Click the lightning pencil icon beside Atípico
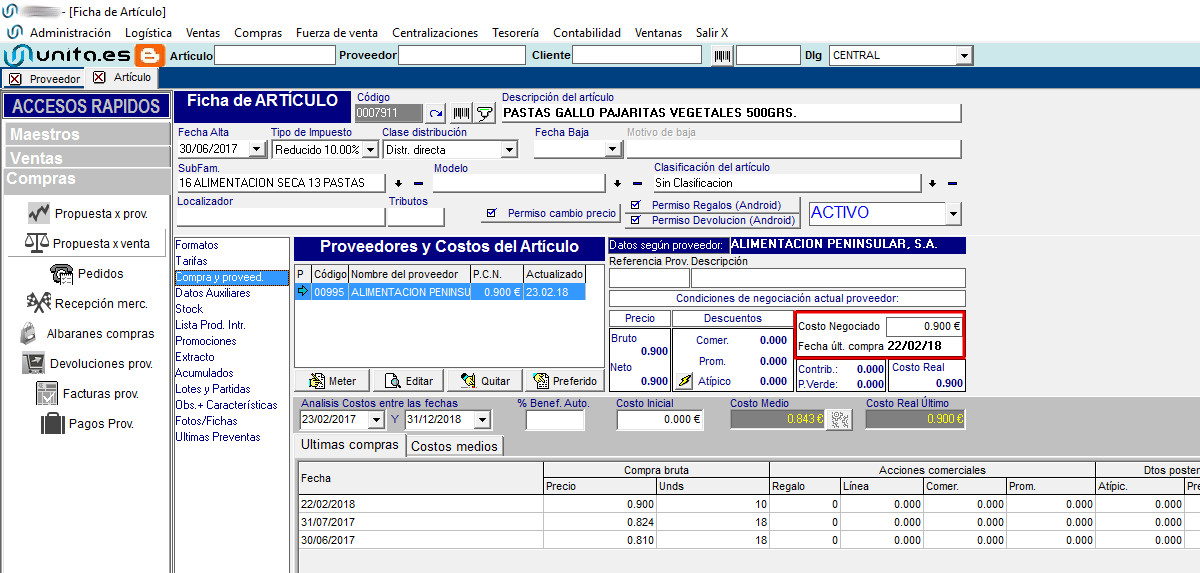Screen dimensions: 1200x573 pos(685,381)
